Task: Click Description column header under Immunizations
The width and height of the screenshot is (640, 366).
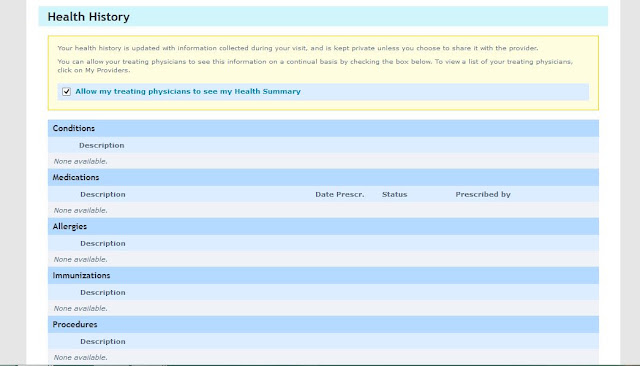Action: [103, 292]
